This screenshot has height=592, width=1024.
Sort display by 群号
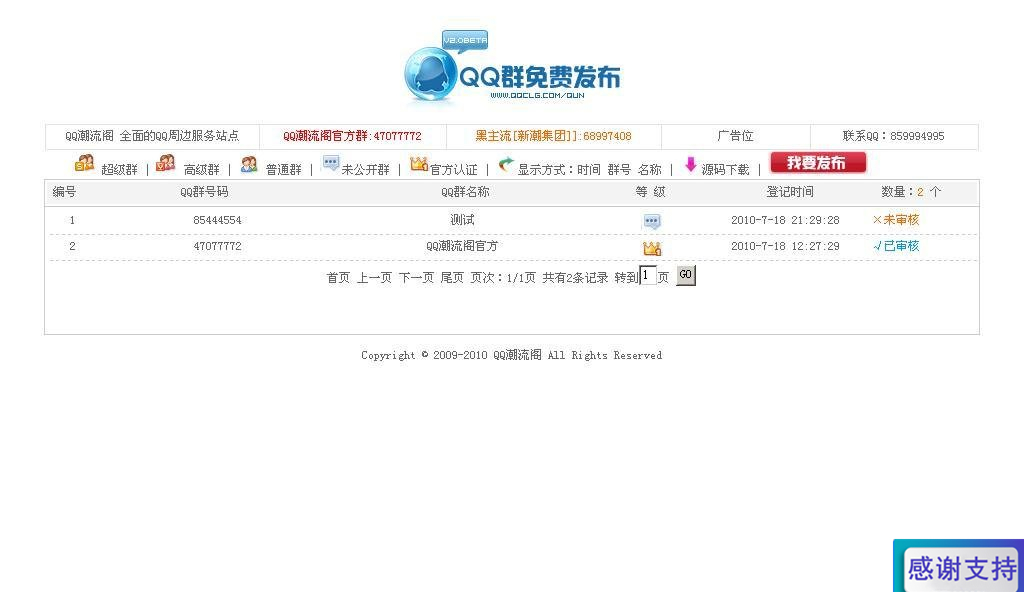coord(619,170)
